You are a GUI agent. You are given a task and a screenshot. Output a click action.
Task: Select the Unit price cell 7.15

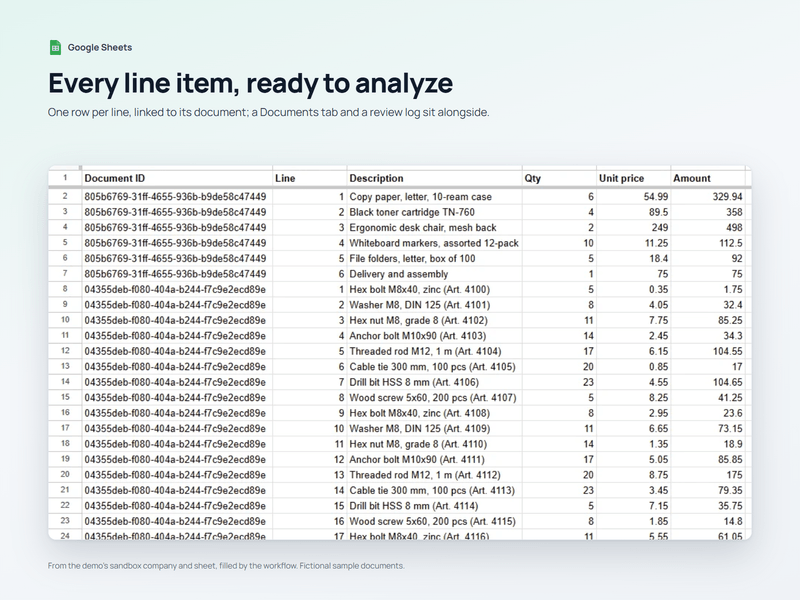coord(633,506)
